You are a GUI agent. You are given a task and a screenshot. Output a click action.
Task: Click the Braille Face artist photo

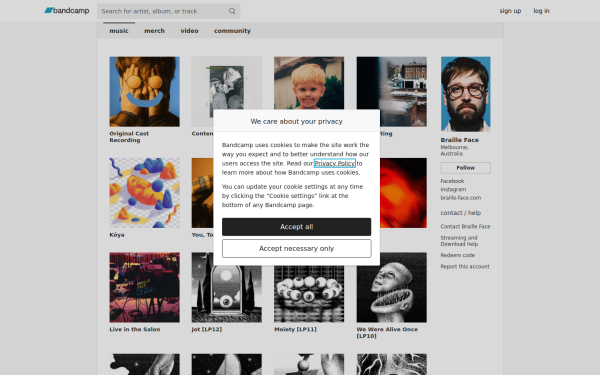[466, 94]
